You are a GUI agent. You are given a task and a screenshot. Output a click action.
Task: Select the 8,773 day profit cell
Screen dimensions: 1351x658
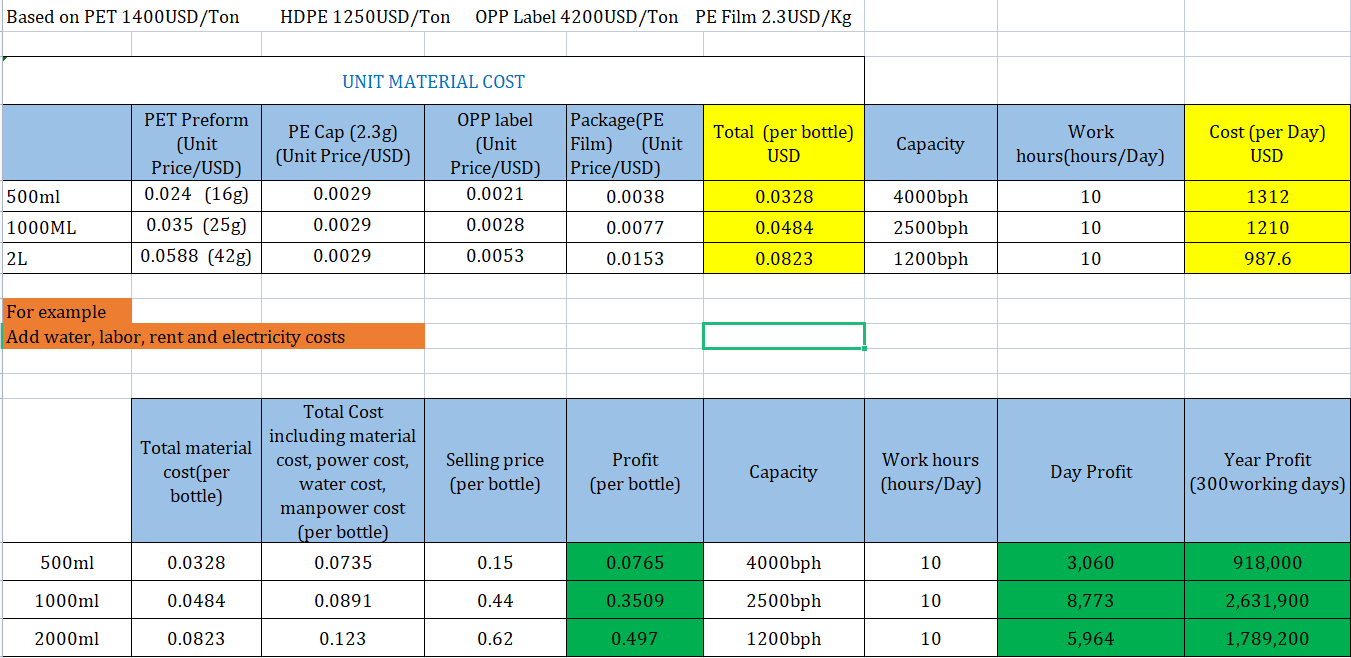tap(1090, 601)
